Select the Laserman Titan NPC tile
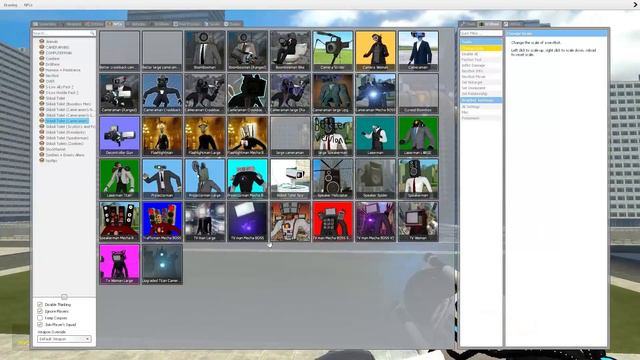The height and width of the screenshot is (360, 640). (x=119, y=179)
